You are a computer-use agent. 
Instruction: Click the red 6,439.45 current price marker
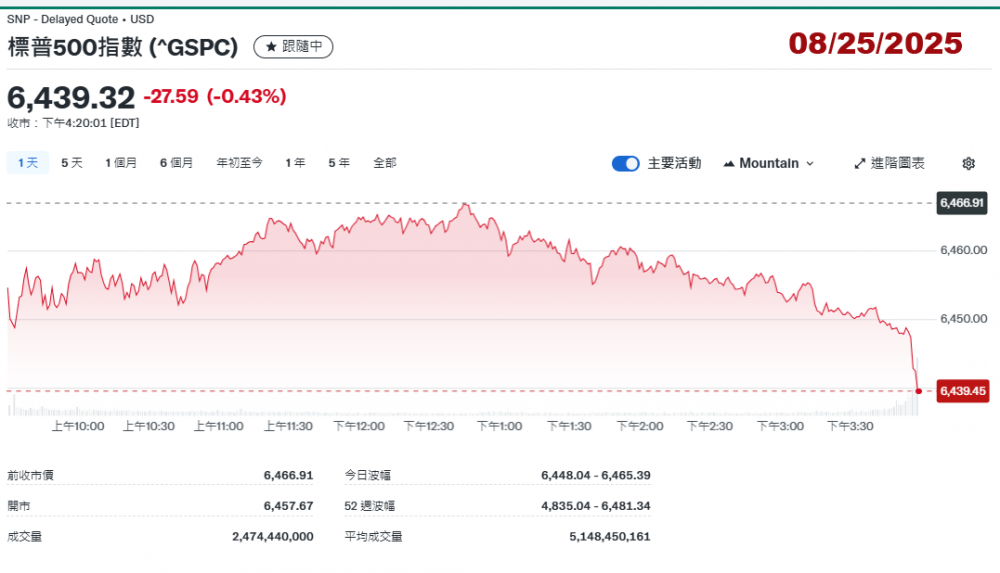(962, 391)
